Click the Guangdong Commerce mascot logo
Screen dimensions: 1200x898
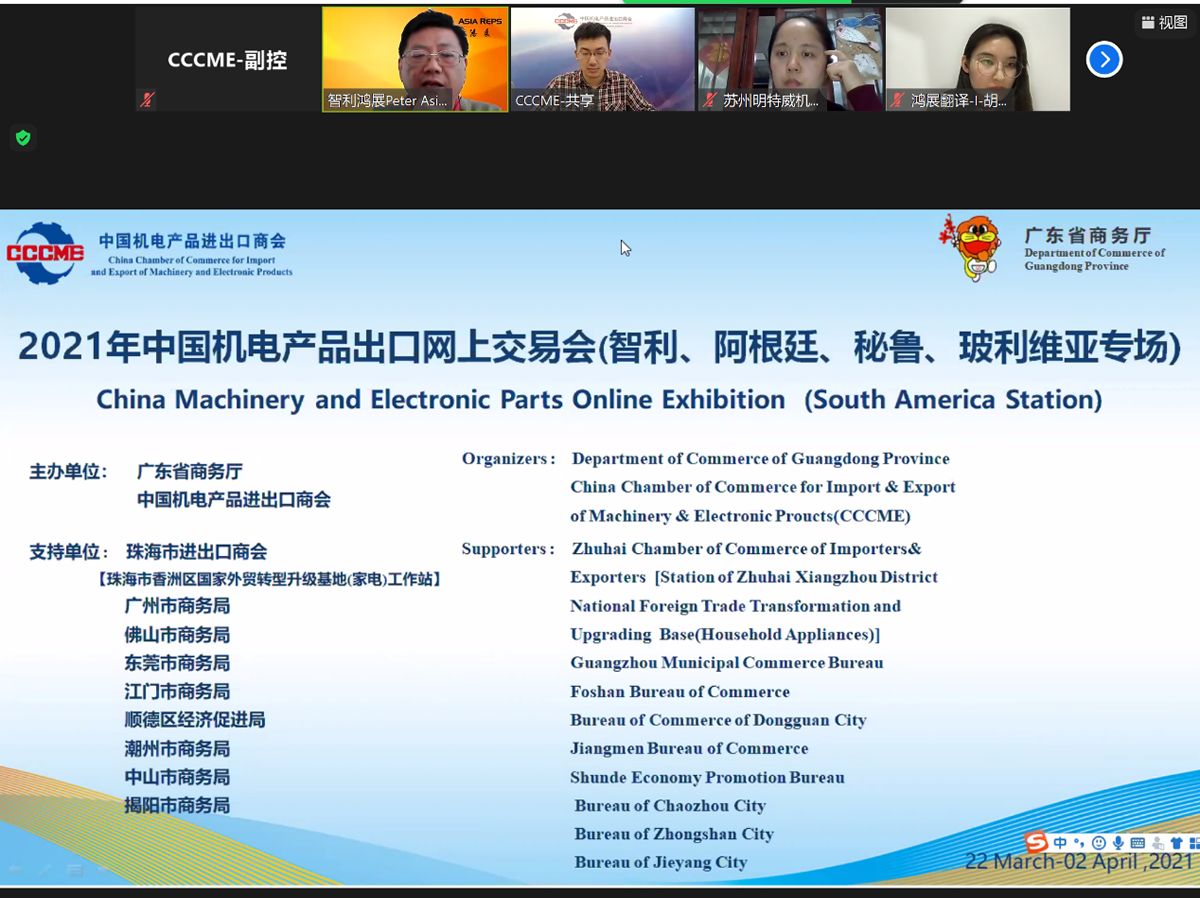pos(972,247)
